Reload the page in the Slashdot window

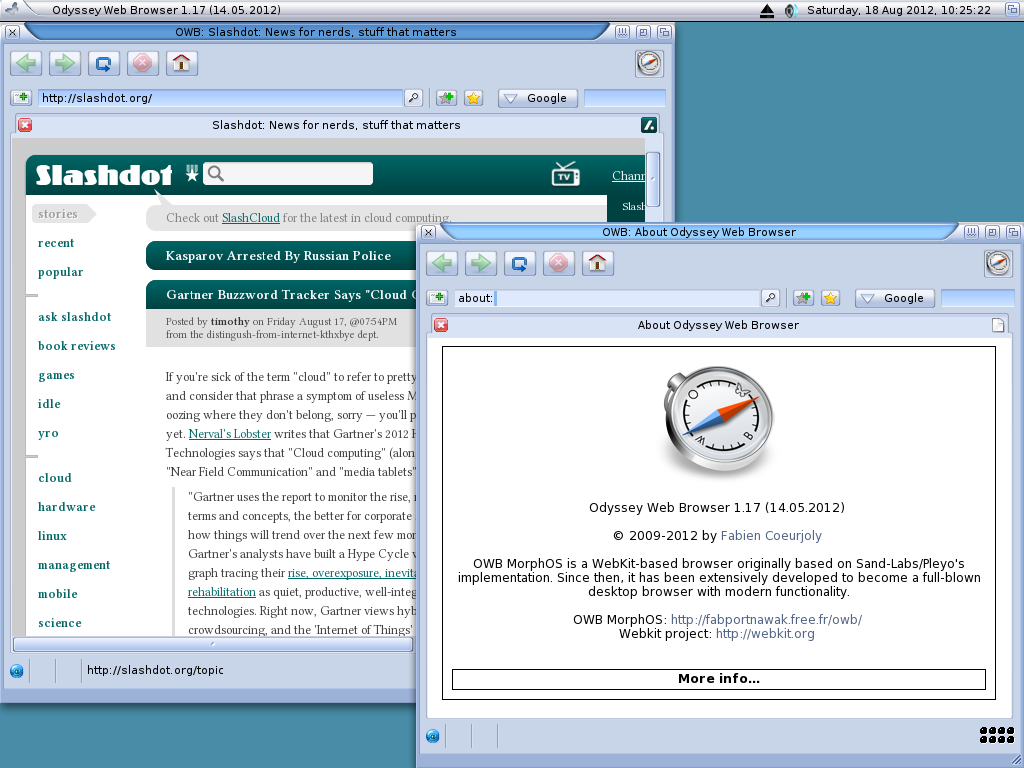coord(104,63)
